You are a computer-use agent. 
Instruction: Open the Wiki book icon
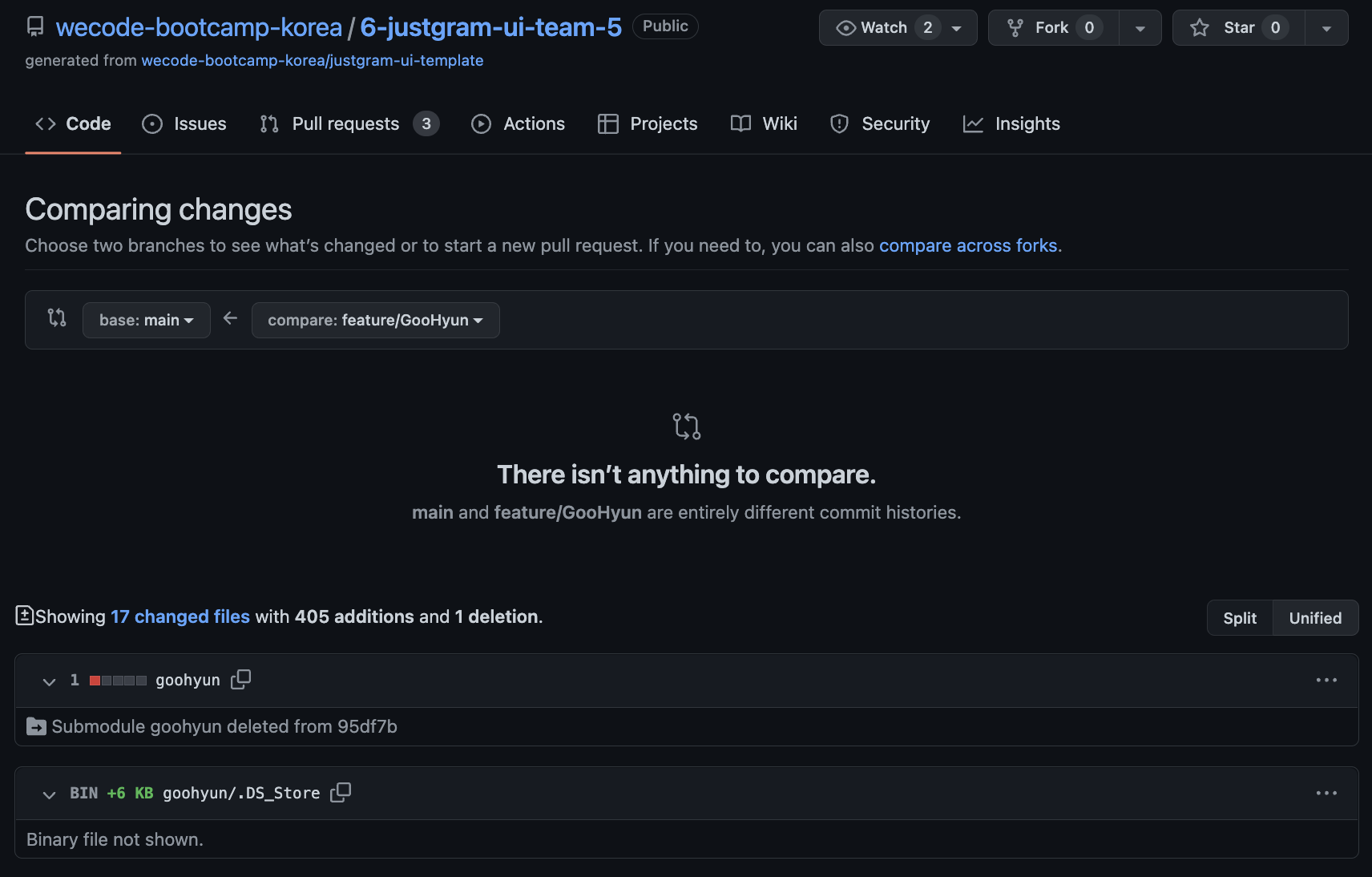tap(740, 123)
